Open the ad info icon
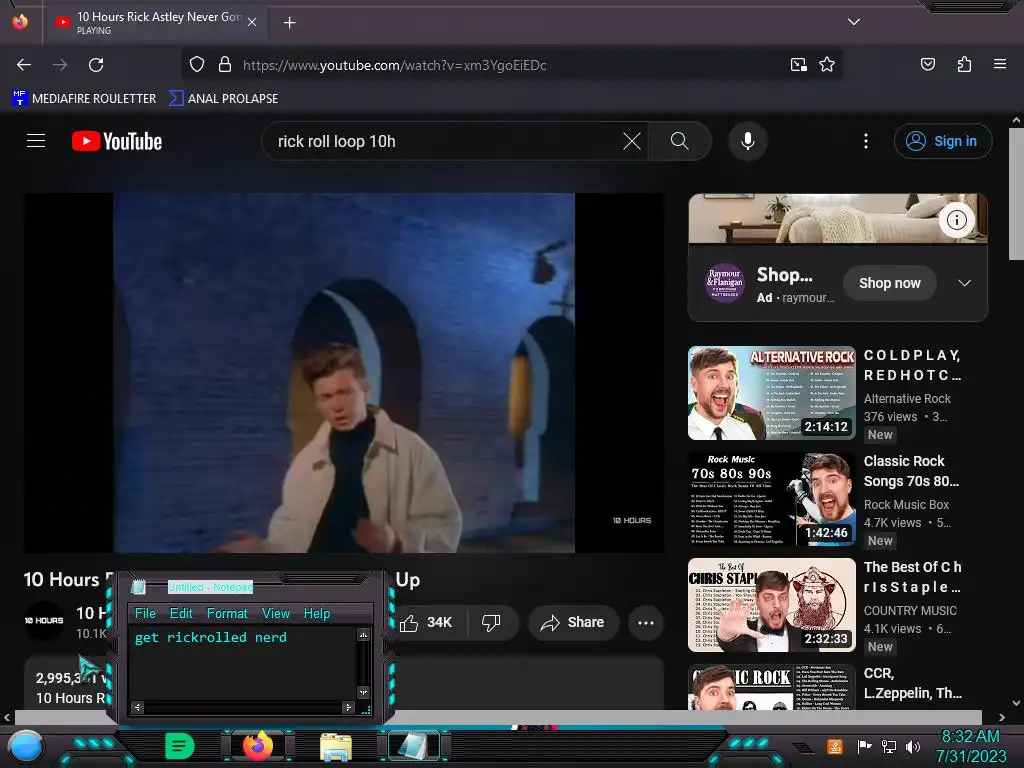This screenshot has width=1024, height=768. (957, 220)
